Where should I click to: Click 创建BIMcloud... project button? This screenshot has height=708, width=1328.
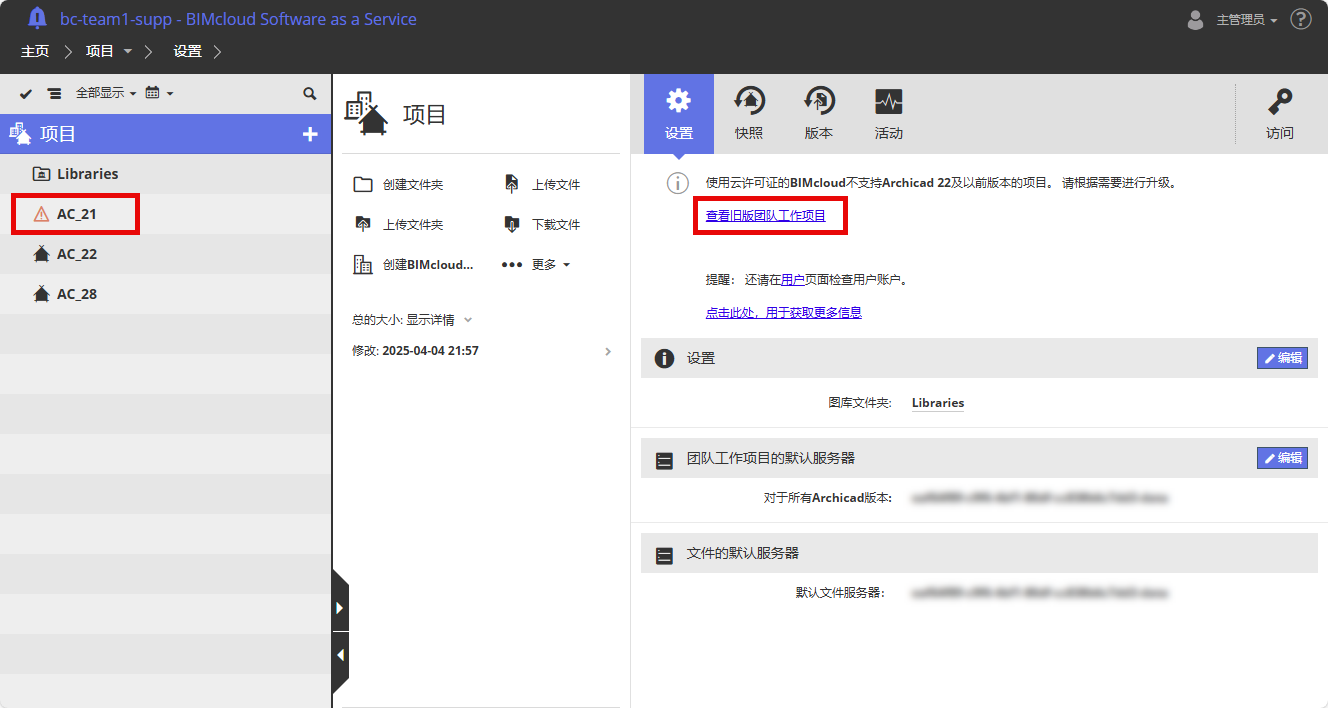click(412, 265)
